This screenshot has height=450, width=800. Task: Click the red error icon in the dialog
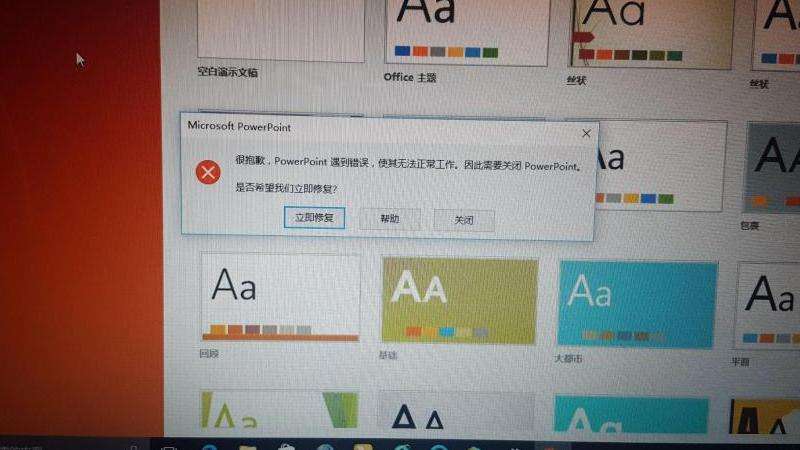208,173
